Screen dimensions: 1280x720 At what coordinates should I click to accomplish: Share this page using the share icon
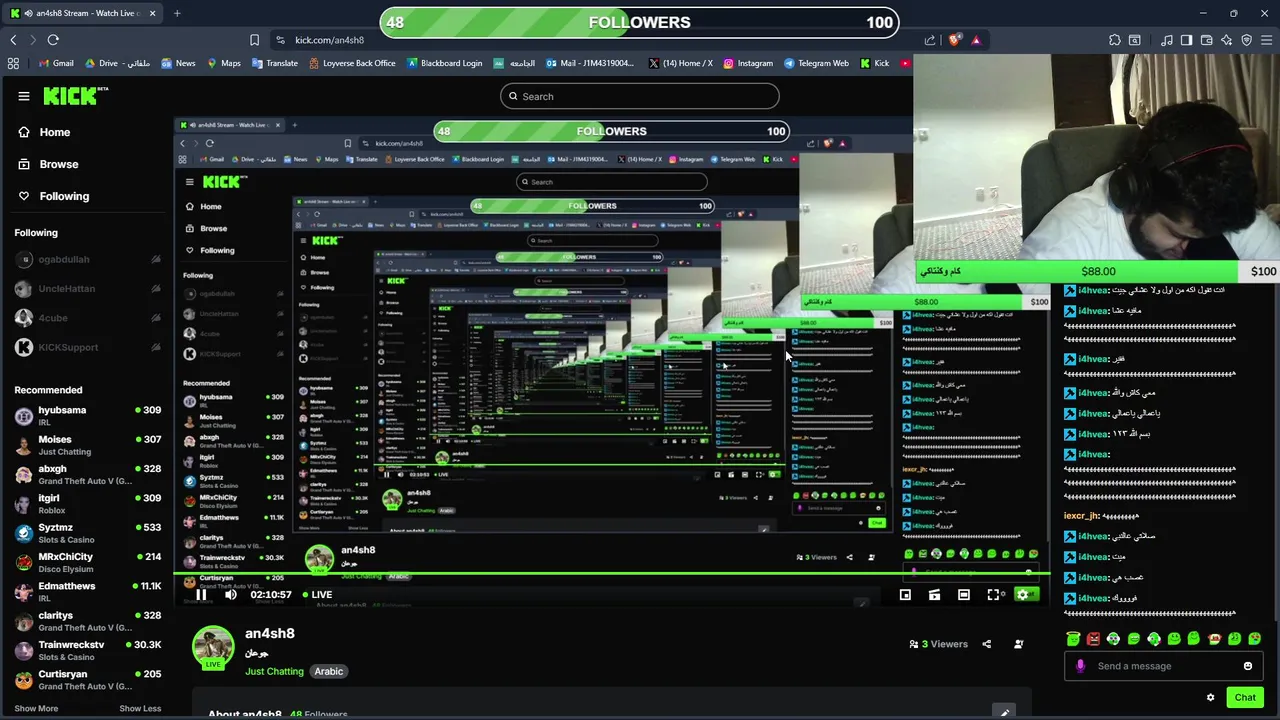point(930,40)
